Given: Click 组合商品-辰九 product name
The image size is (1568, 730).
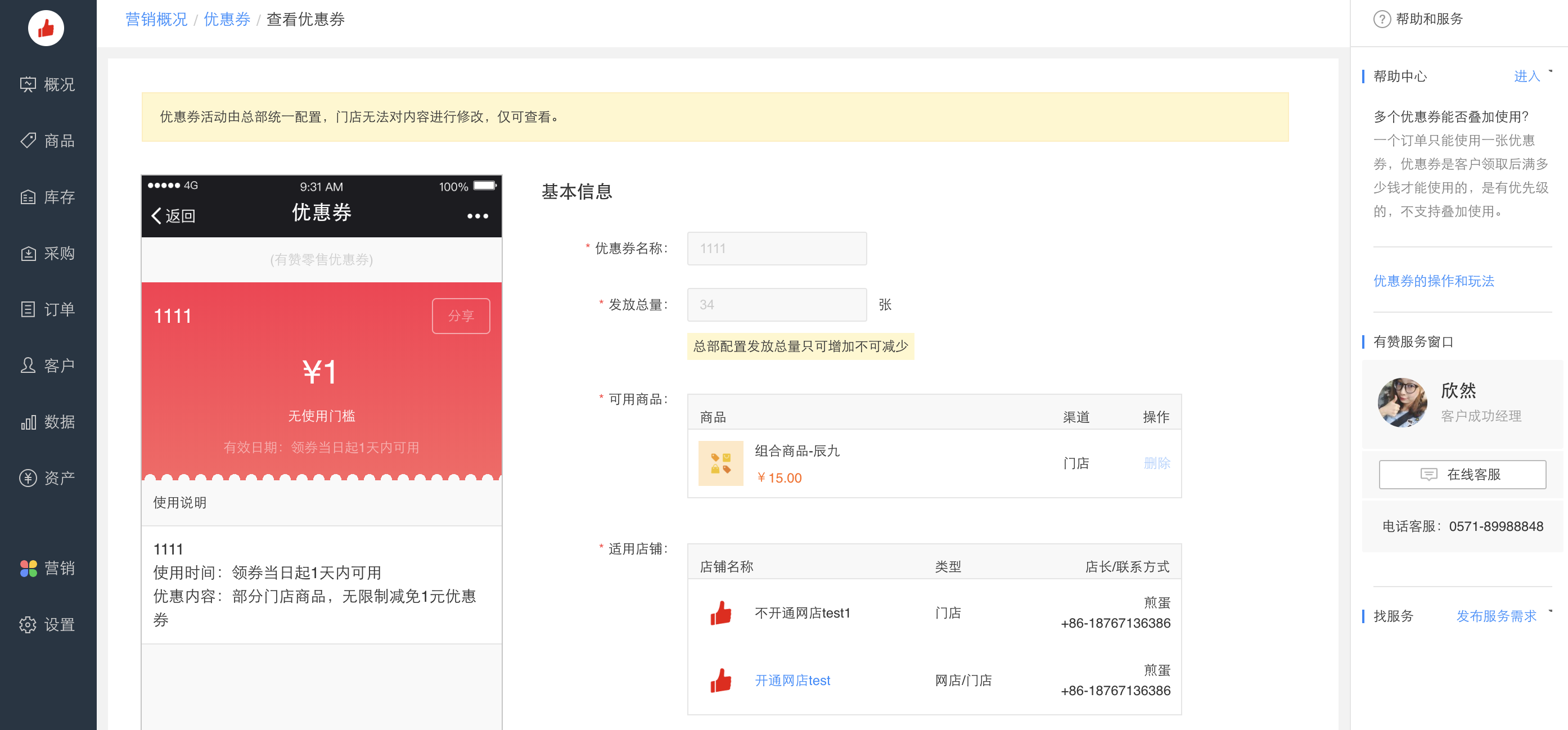Looking at the screenshot, I should [797, 451].
